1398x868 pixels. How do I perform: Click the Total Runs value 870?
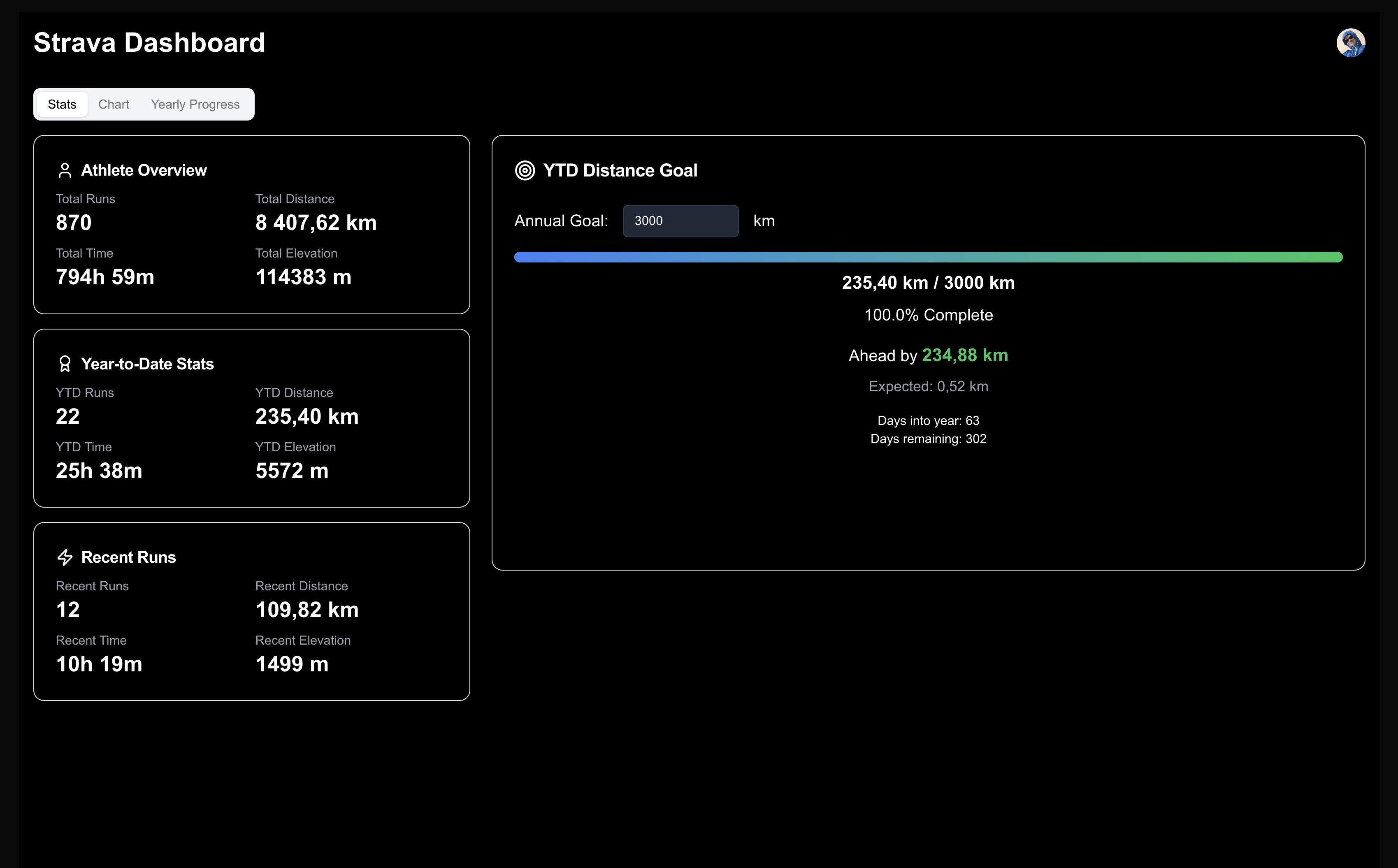click(74, 223)
